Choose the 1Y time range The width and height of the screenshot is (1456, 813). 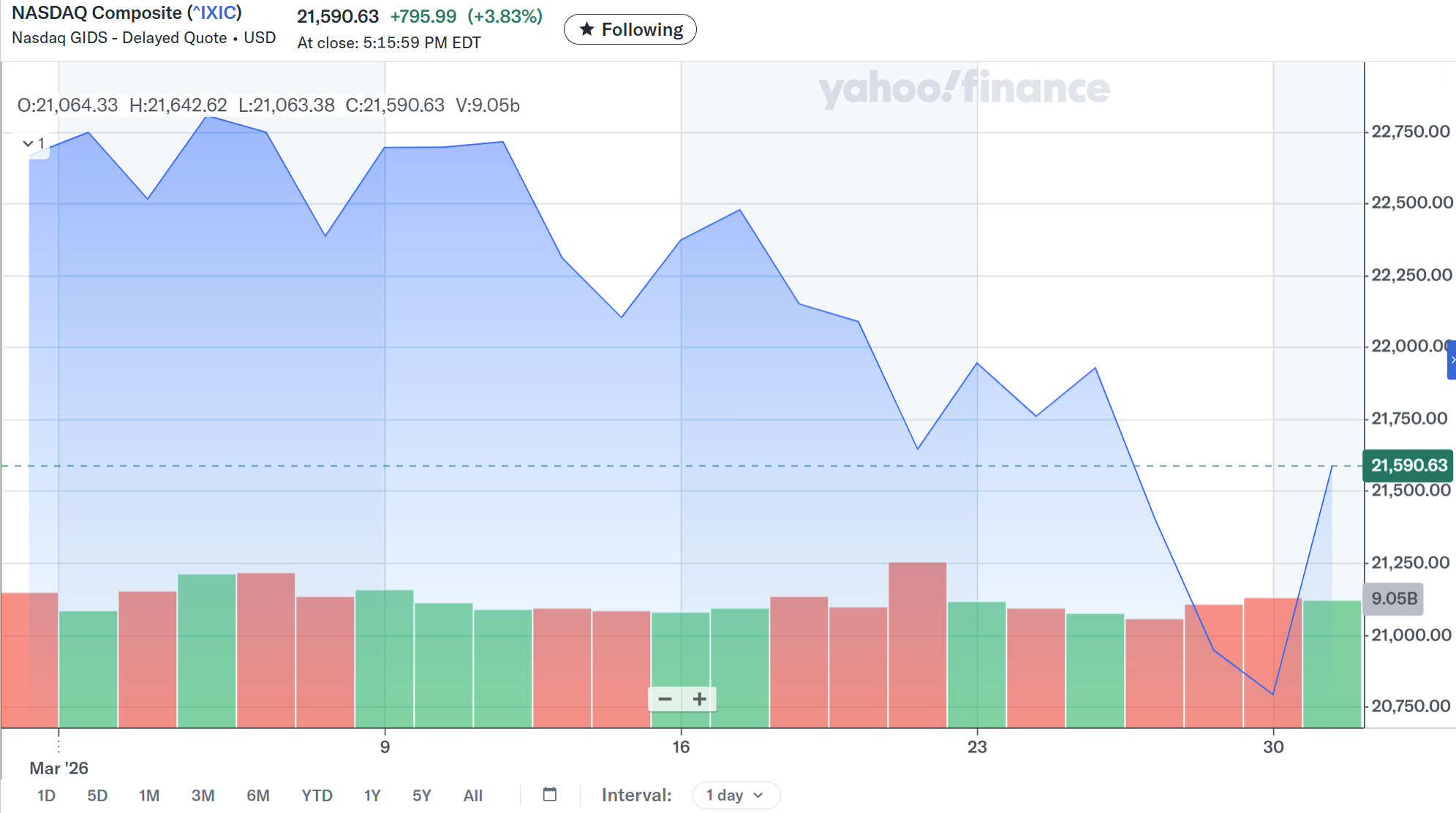pyautogui.click(x=372, y=795)
